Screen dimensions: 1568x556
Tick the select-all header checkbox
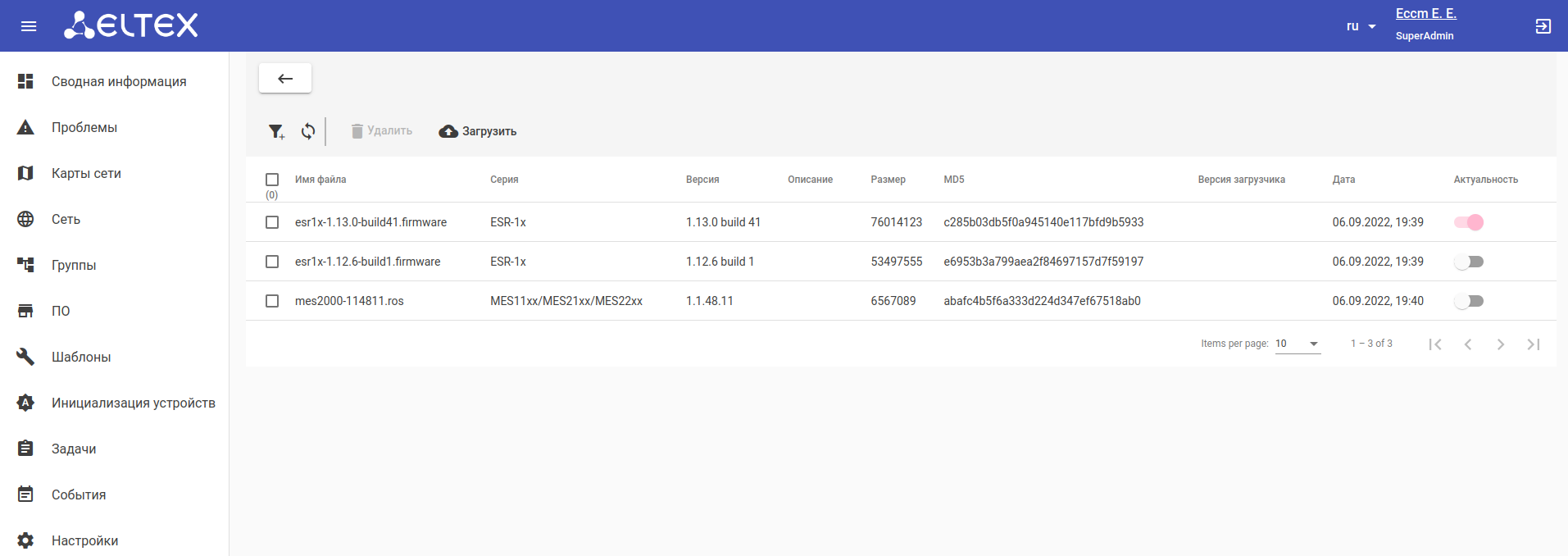coord(272,180)
